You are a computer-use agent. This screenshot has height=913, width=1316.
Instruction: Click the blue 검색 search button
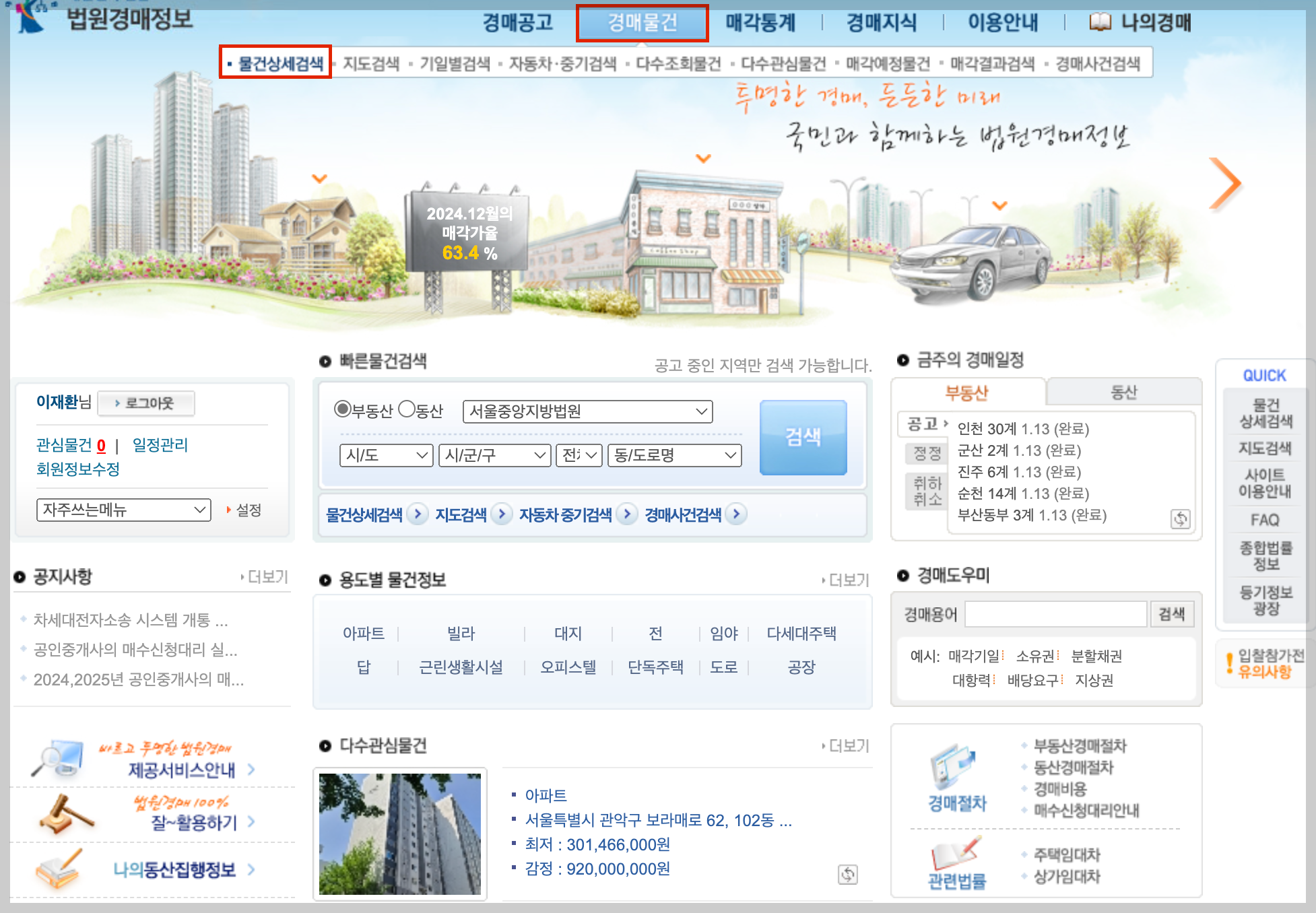[x=803, y=438]
